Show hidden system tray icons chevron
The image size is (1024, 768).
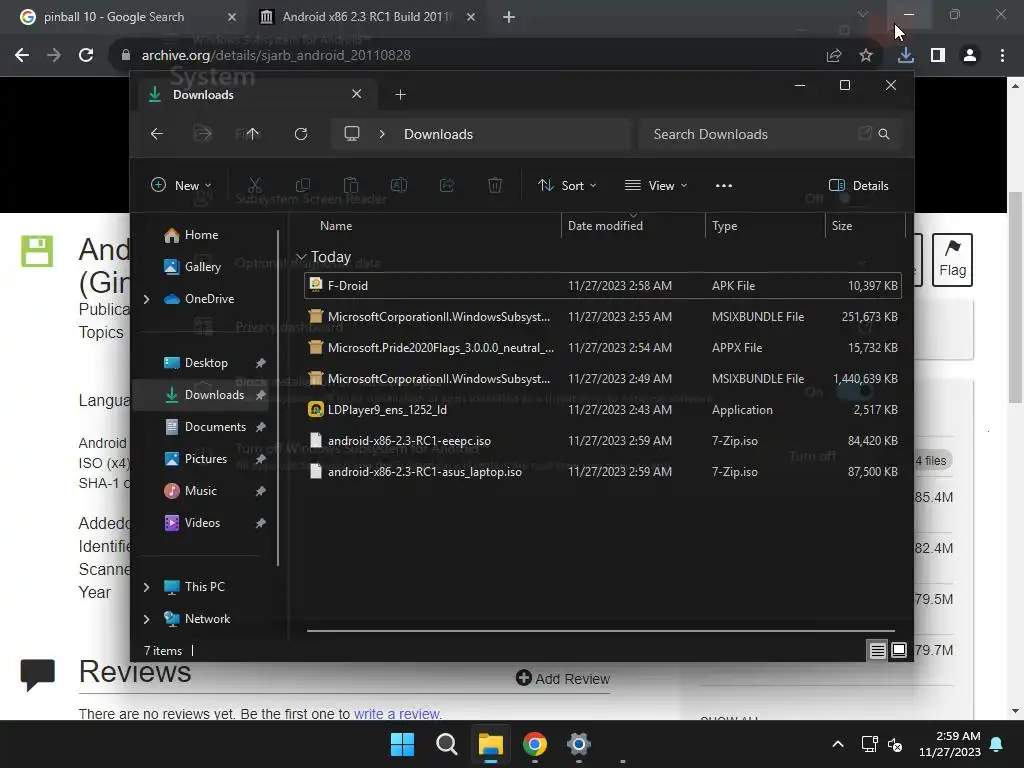tap(838, 744)
